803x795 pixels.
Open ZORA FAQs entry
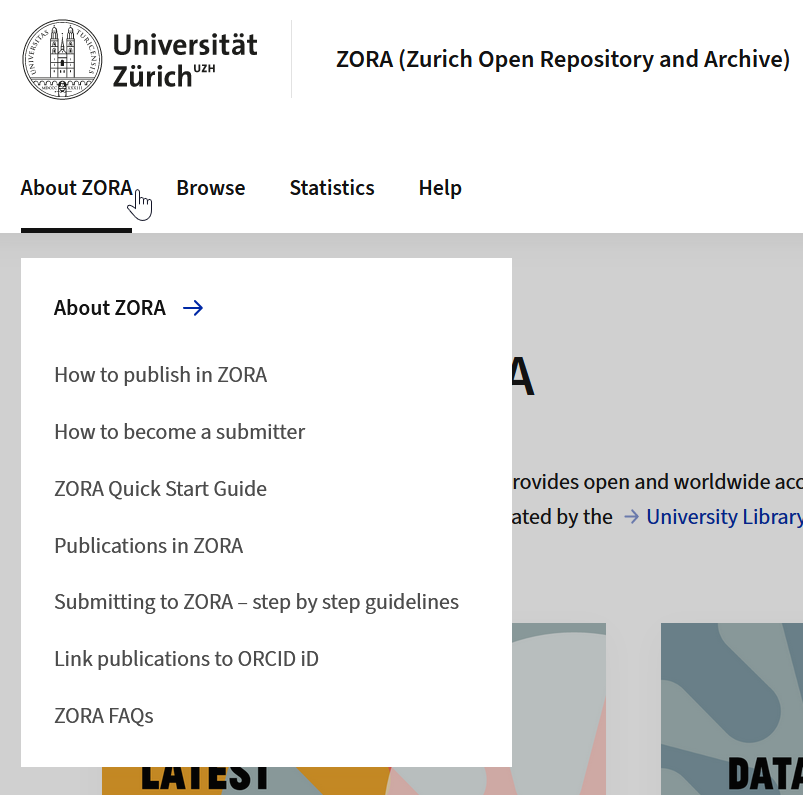[x=104, y=716]
